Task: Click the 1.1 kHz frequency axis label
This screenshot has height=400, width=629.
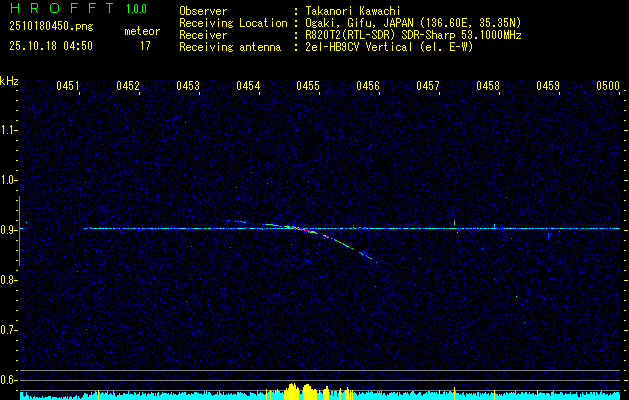Action: tap(9, 130)
